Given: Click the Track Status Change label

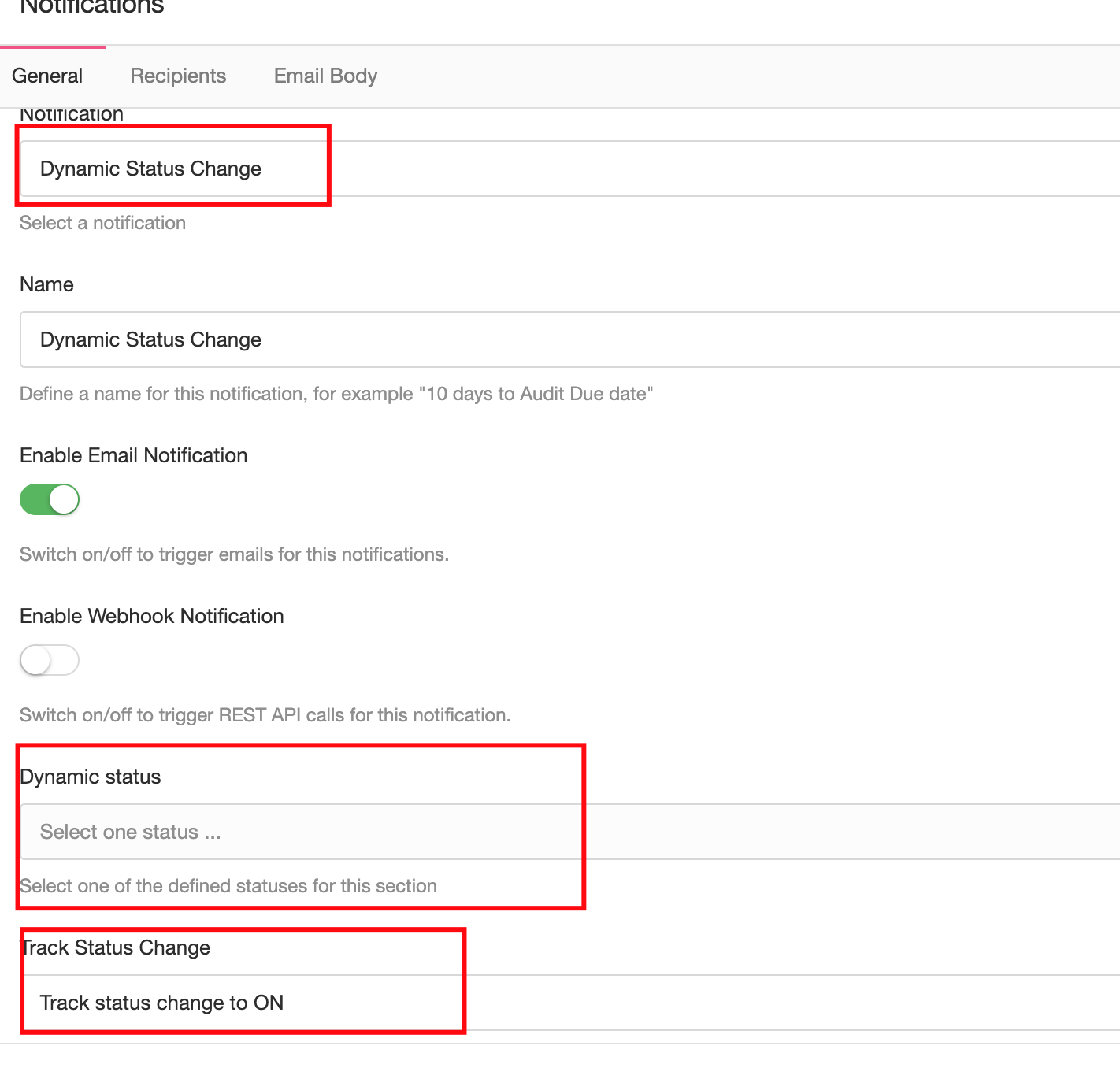Looking at the screenshot, I should [115, 947].
